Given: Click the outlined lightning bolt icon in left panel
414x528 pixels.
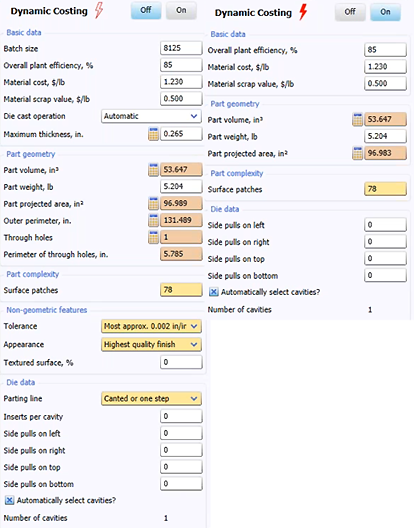Looking at the screenshot, I should tap(99, 10).
